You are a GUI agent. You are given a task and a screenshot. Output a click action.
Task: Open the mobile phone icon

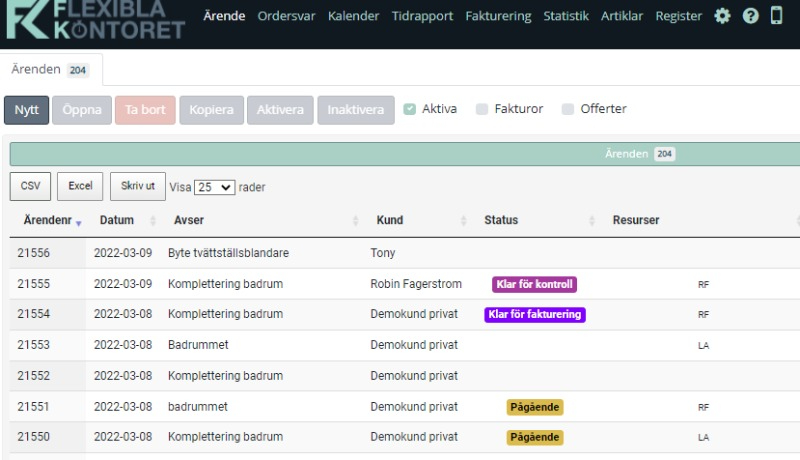click(x=777, y=15)
